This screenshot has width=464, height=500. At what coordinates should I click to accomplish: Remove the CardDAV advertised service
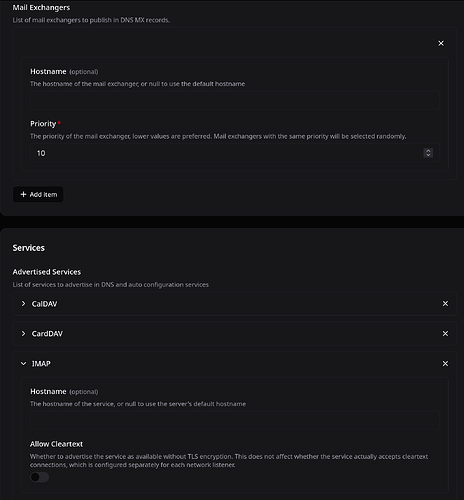click(x=445, y=334)
